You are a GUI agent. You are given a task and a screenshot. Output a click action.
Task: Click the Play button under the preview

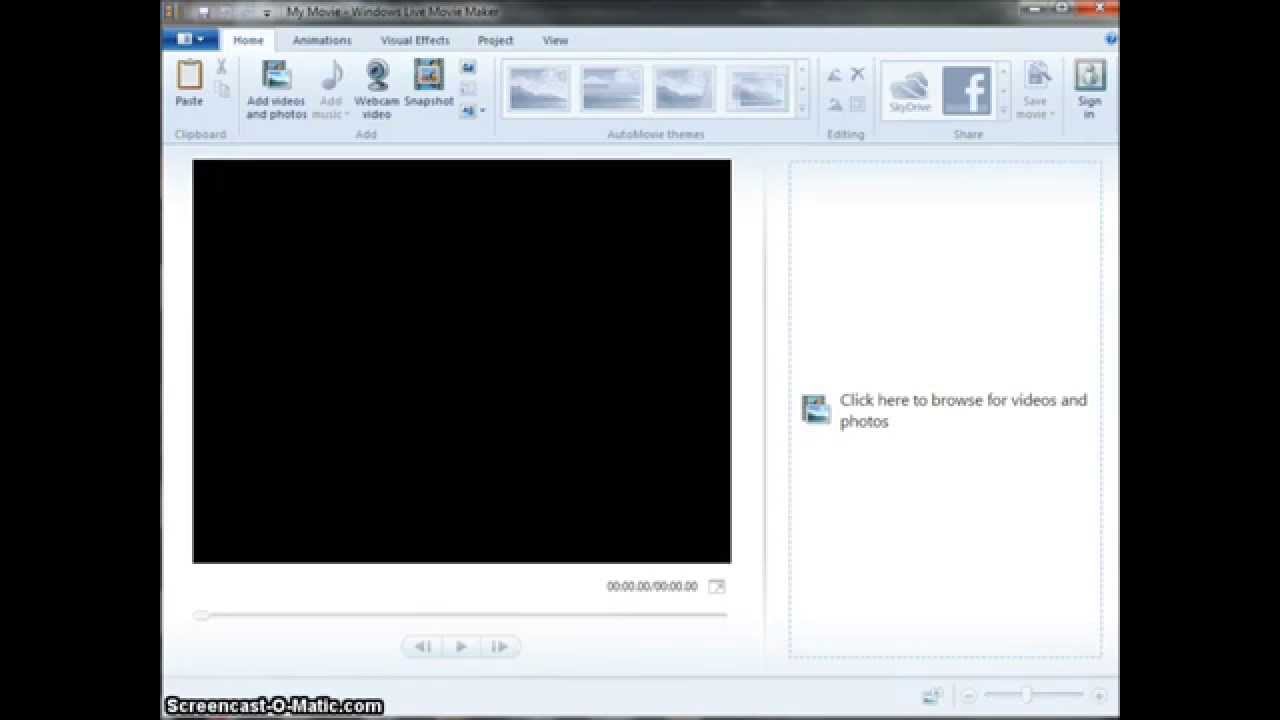tap(461, 647)
